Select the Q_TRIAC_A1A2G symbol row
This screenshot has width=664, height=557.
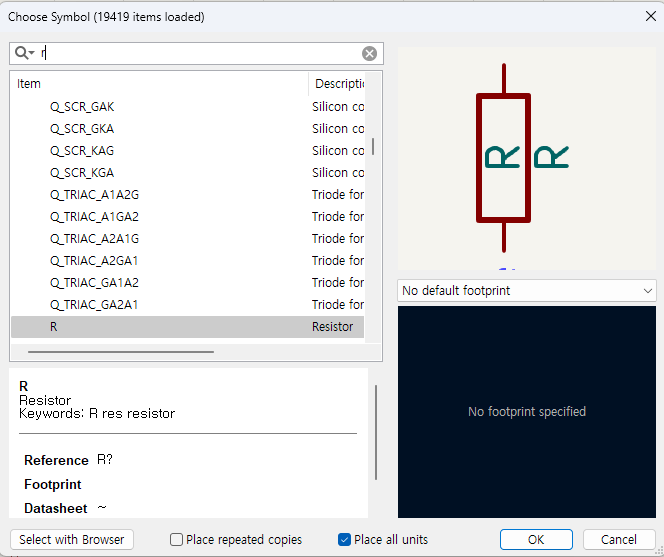187,195
